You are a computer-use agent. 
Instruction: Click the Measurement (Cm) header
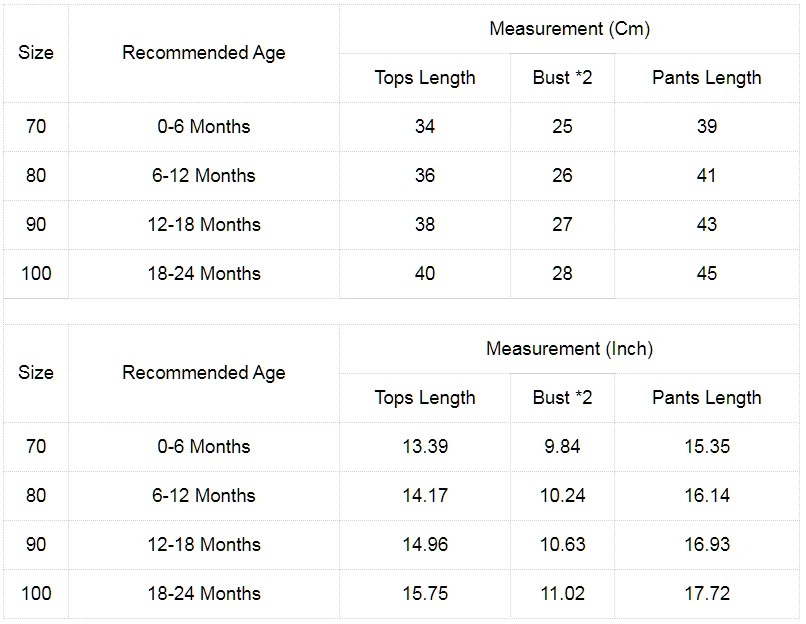570,29
